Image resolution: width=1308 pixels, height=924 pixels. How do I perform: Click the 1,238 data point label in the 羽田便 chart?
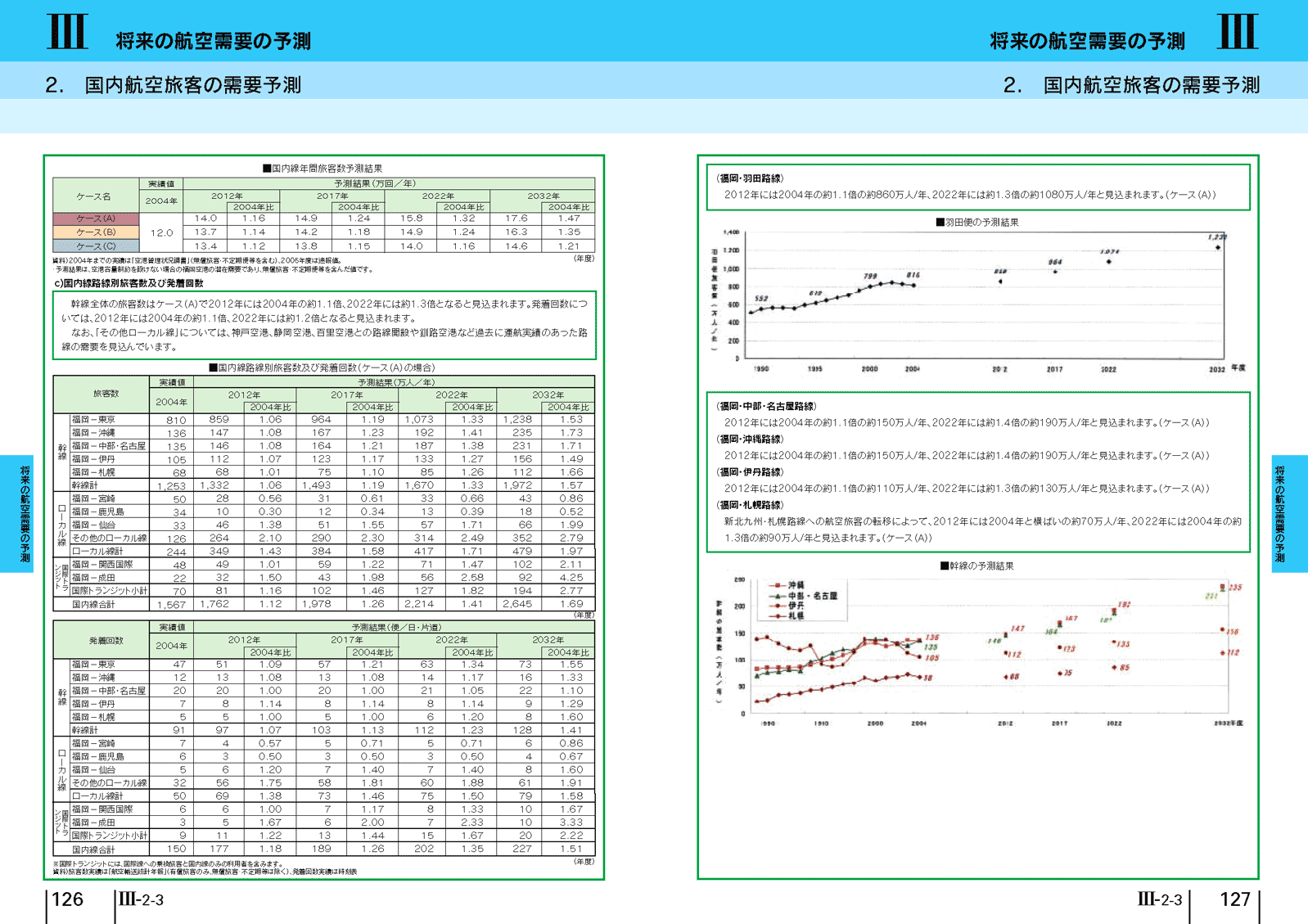pyautogui.click(x=1218, y=237)
